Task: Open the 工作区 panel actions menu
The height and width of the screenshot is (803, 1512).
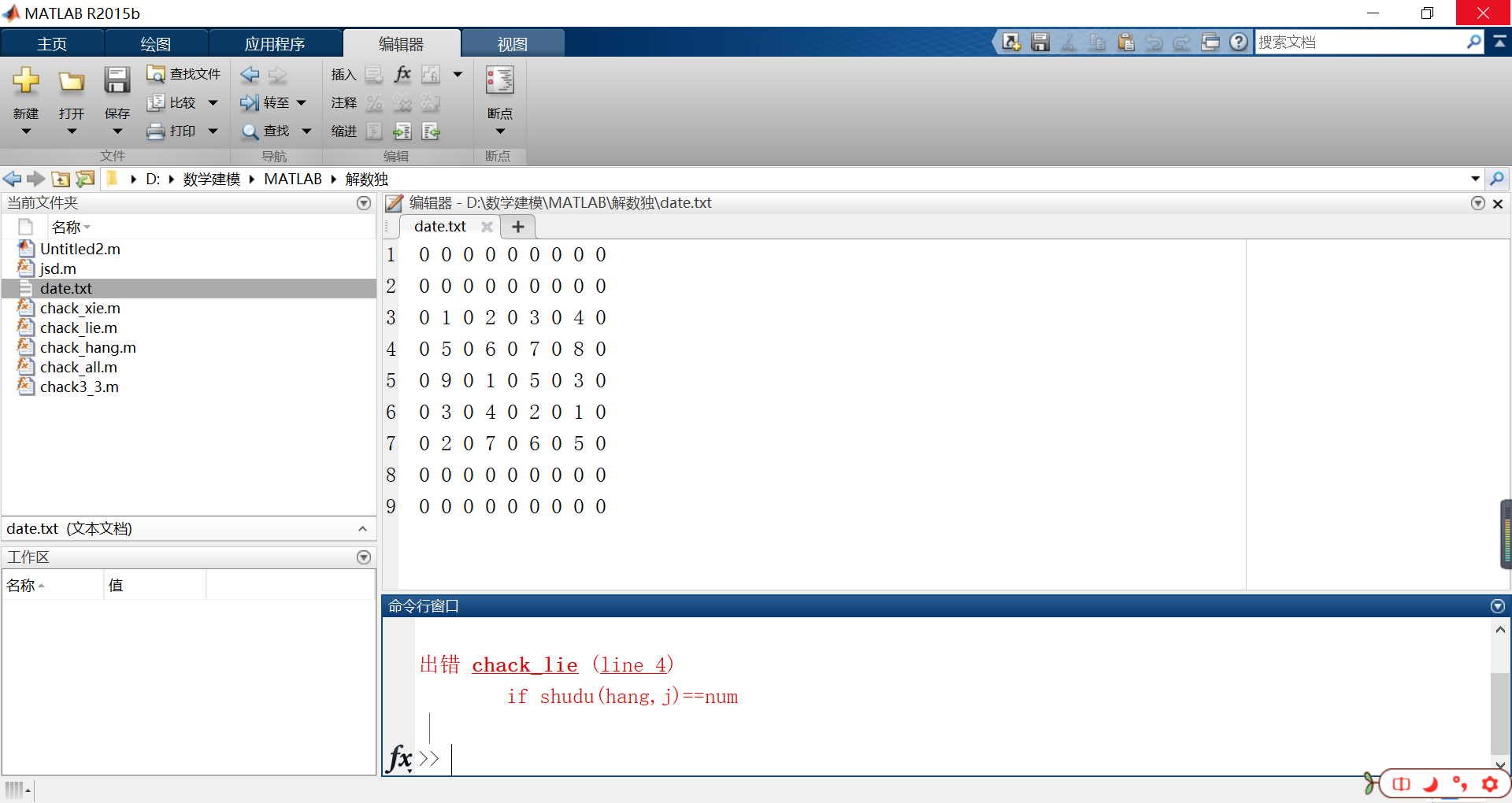Action: coord(364,557)
